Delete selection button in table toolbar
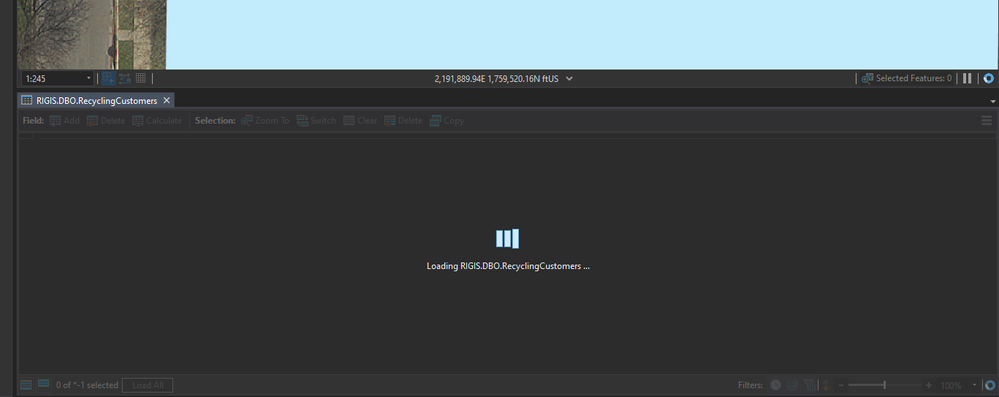Viewport: 999px width, 397px height. pos(403,120)
